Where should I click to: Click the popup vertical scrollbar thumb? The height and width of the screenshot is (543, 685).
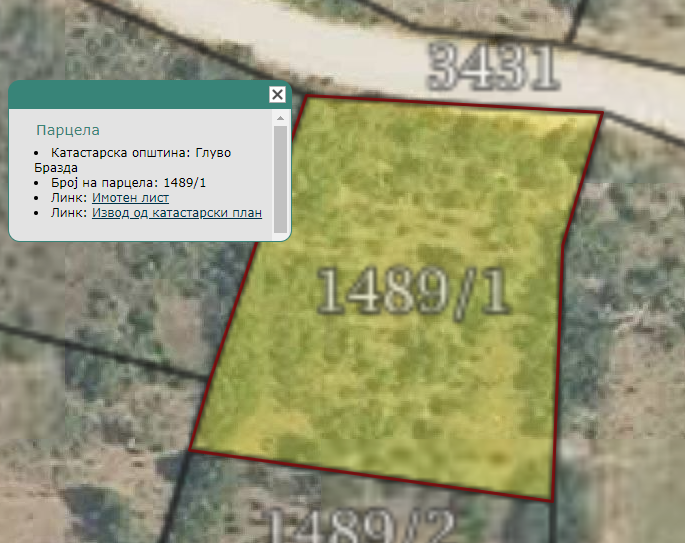pos(280,180)
